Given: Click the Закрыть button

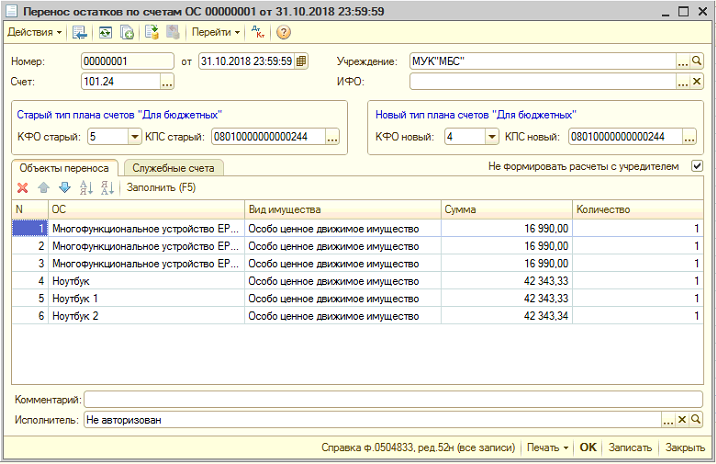Looking at the screenshot, I should [685, 448].
